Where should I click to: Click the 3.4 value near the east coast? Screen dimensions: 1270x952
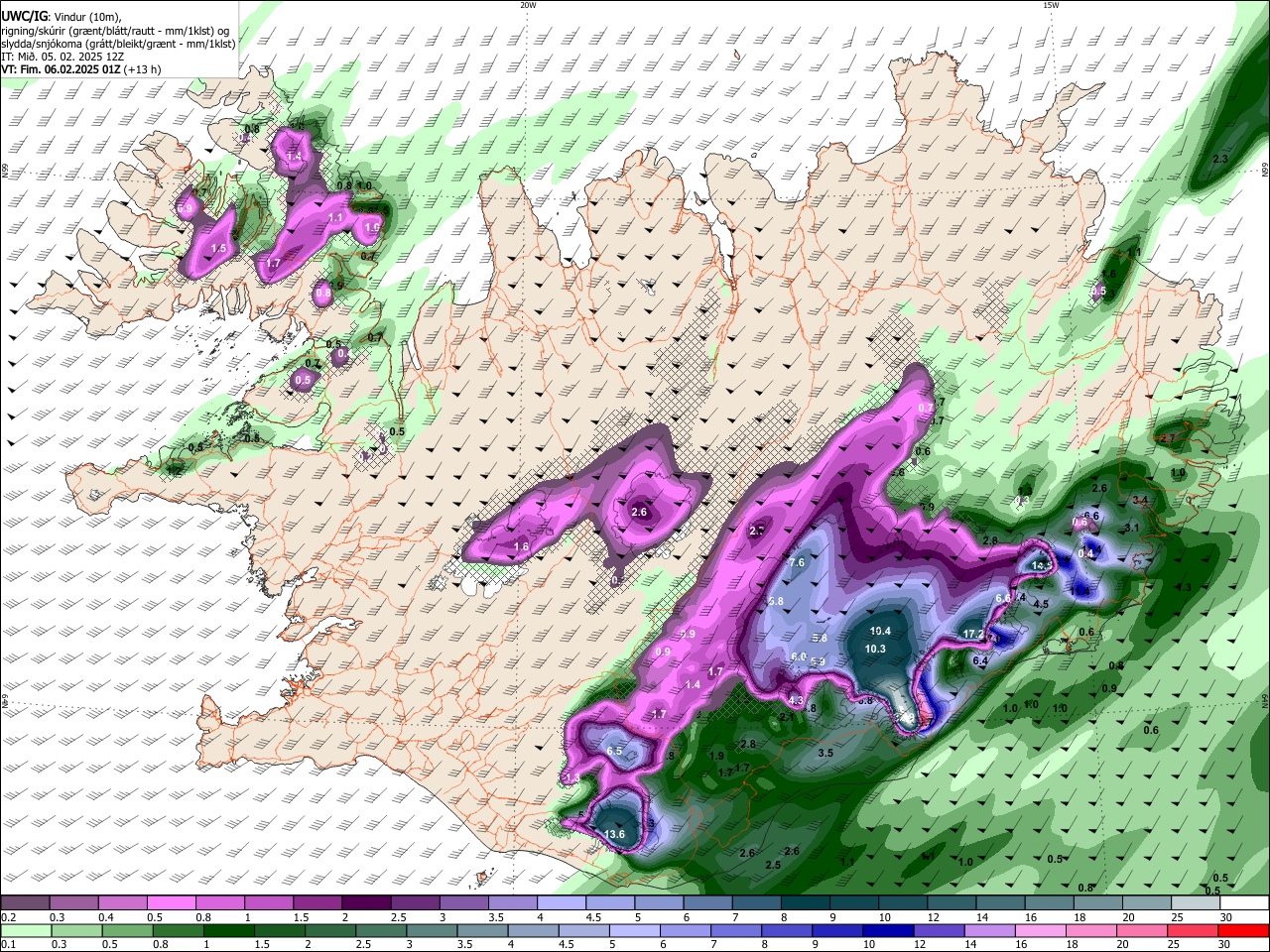pos(1140,500)
